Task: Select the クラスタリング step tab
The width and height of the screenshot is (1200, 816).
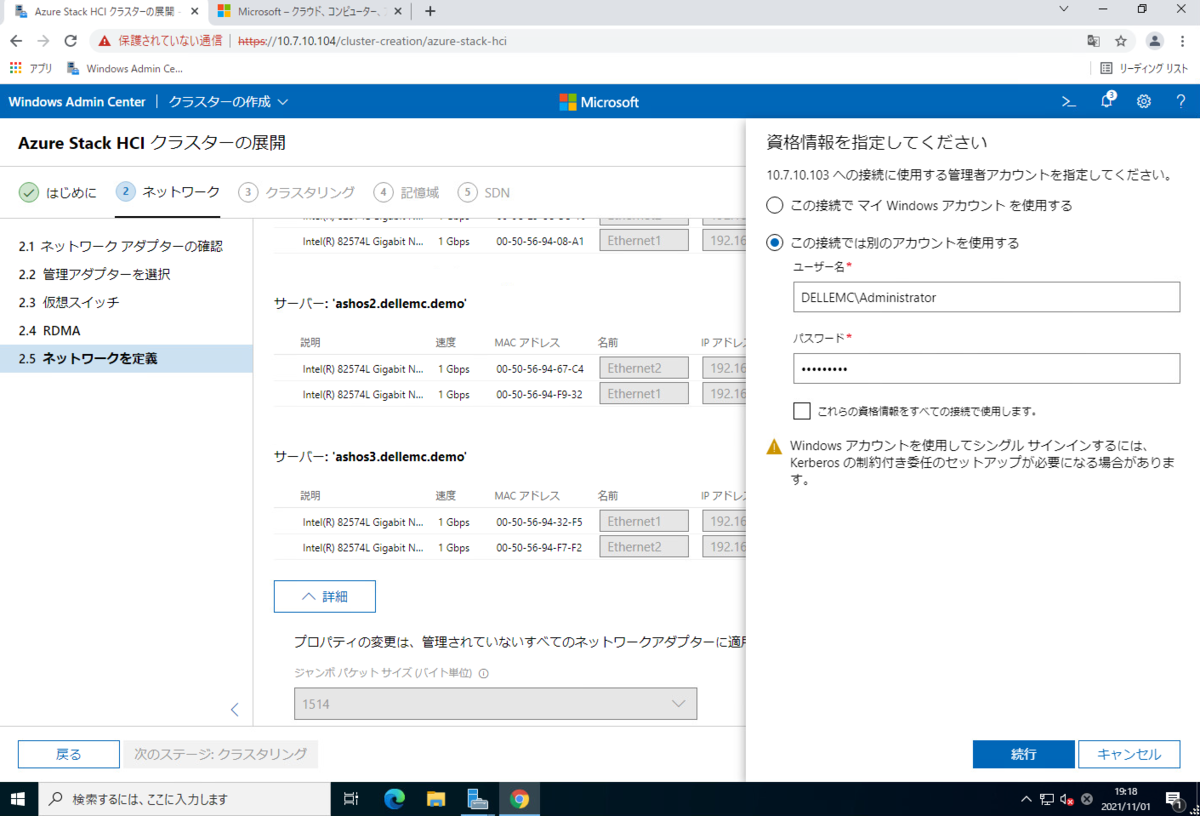Action: 297,193
